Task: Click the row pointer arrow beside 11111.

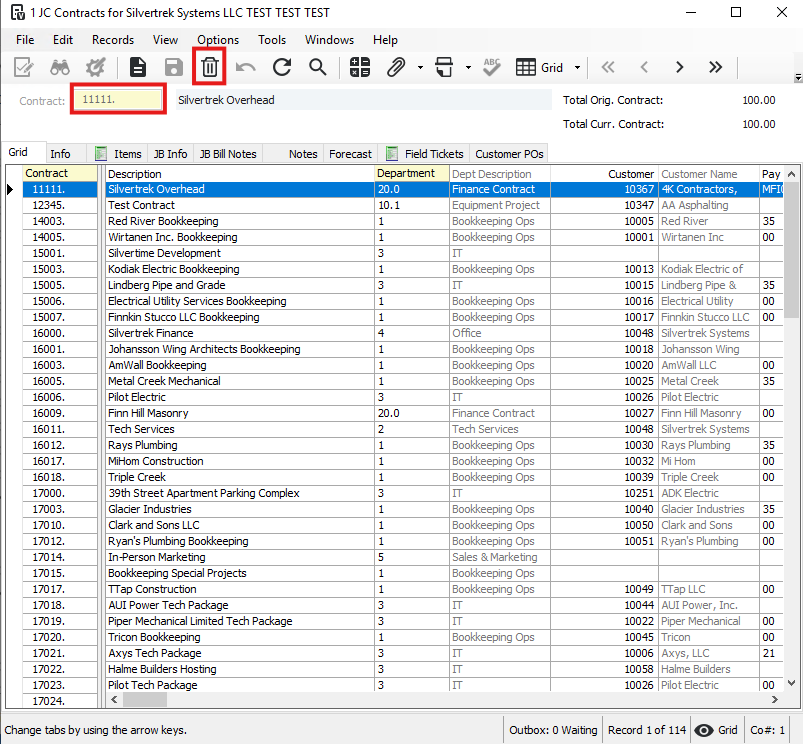Action: pyautogui.click(x=10, y=189)
